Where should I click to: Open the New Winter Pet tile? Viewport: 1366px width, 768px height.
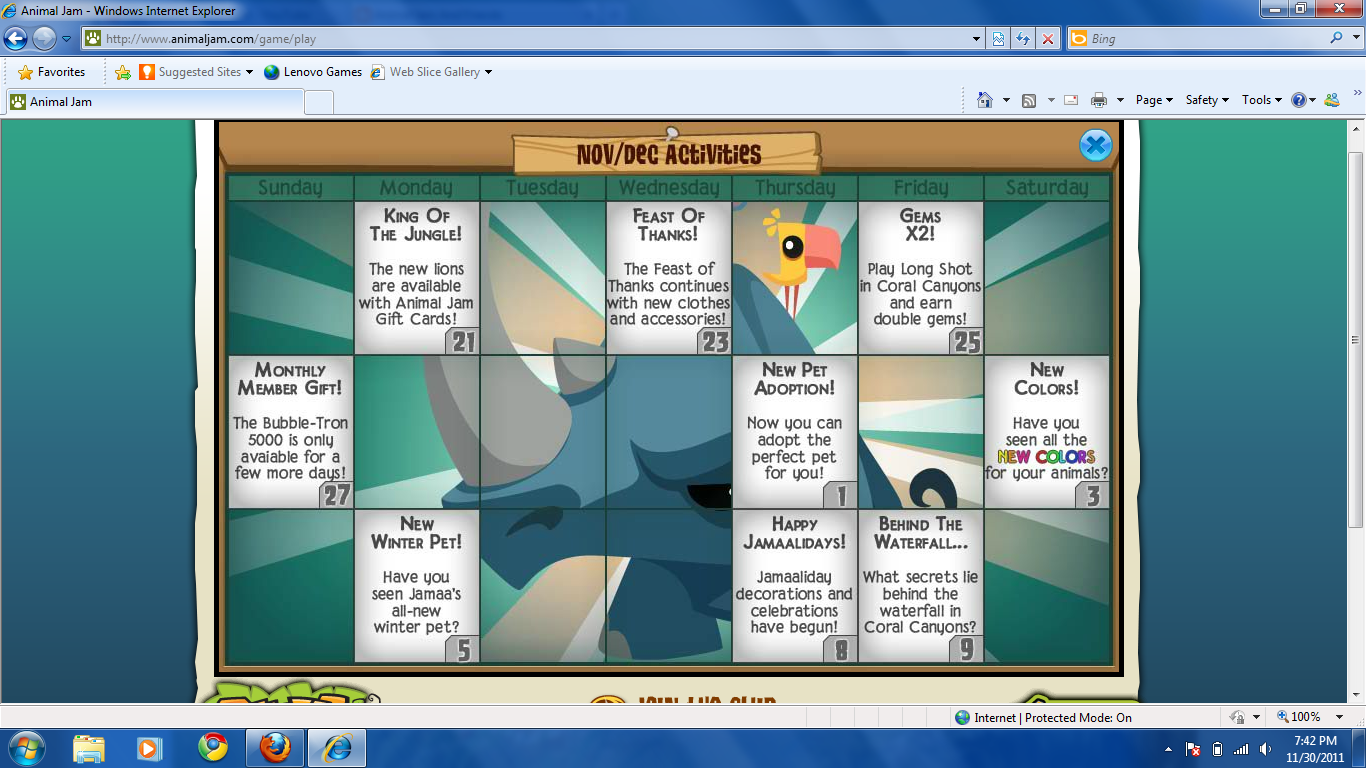click(417, 586)
